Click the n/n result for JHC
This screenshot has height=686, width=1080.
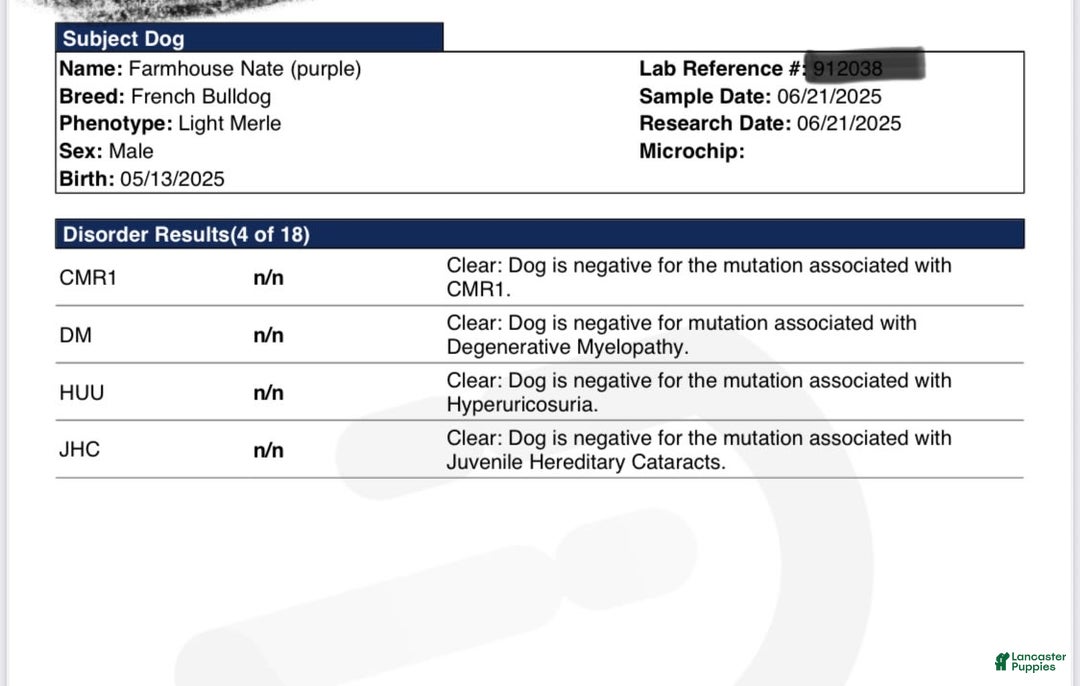tap(269, 450)
